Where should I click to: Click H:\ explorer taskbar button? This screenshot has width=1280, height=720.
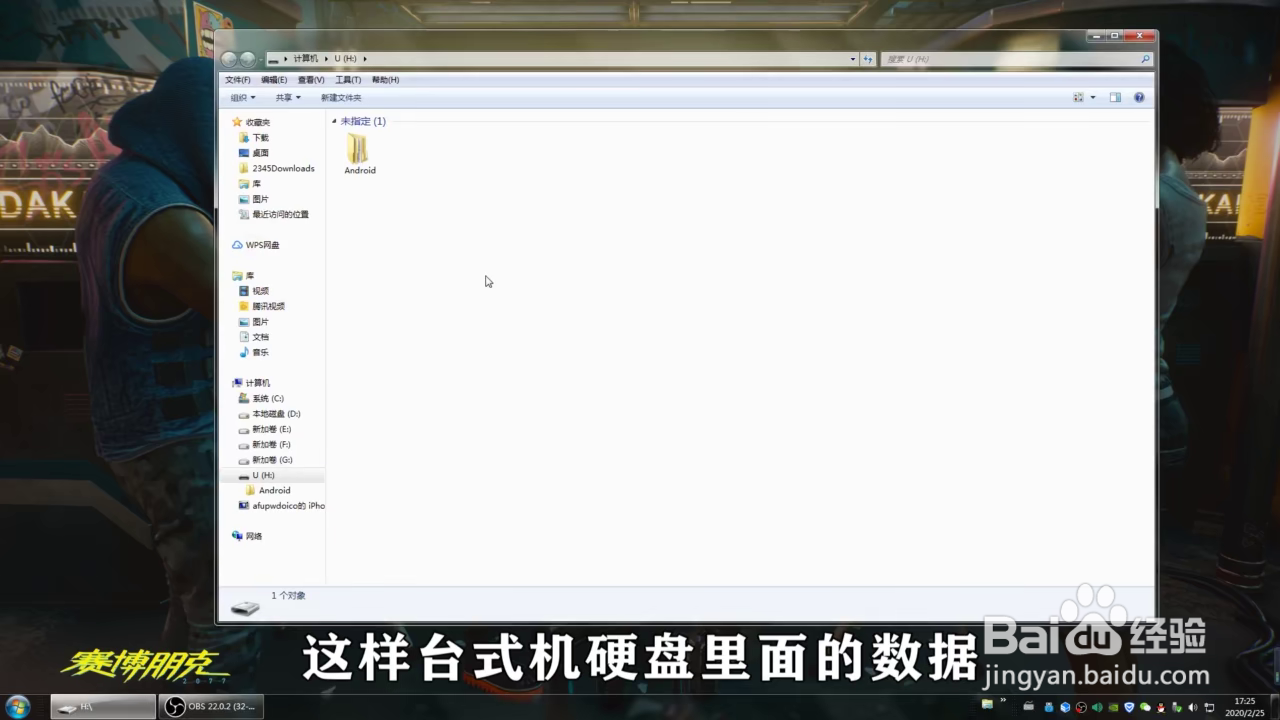[103, 707]
